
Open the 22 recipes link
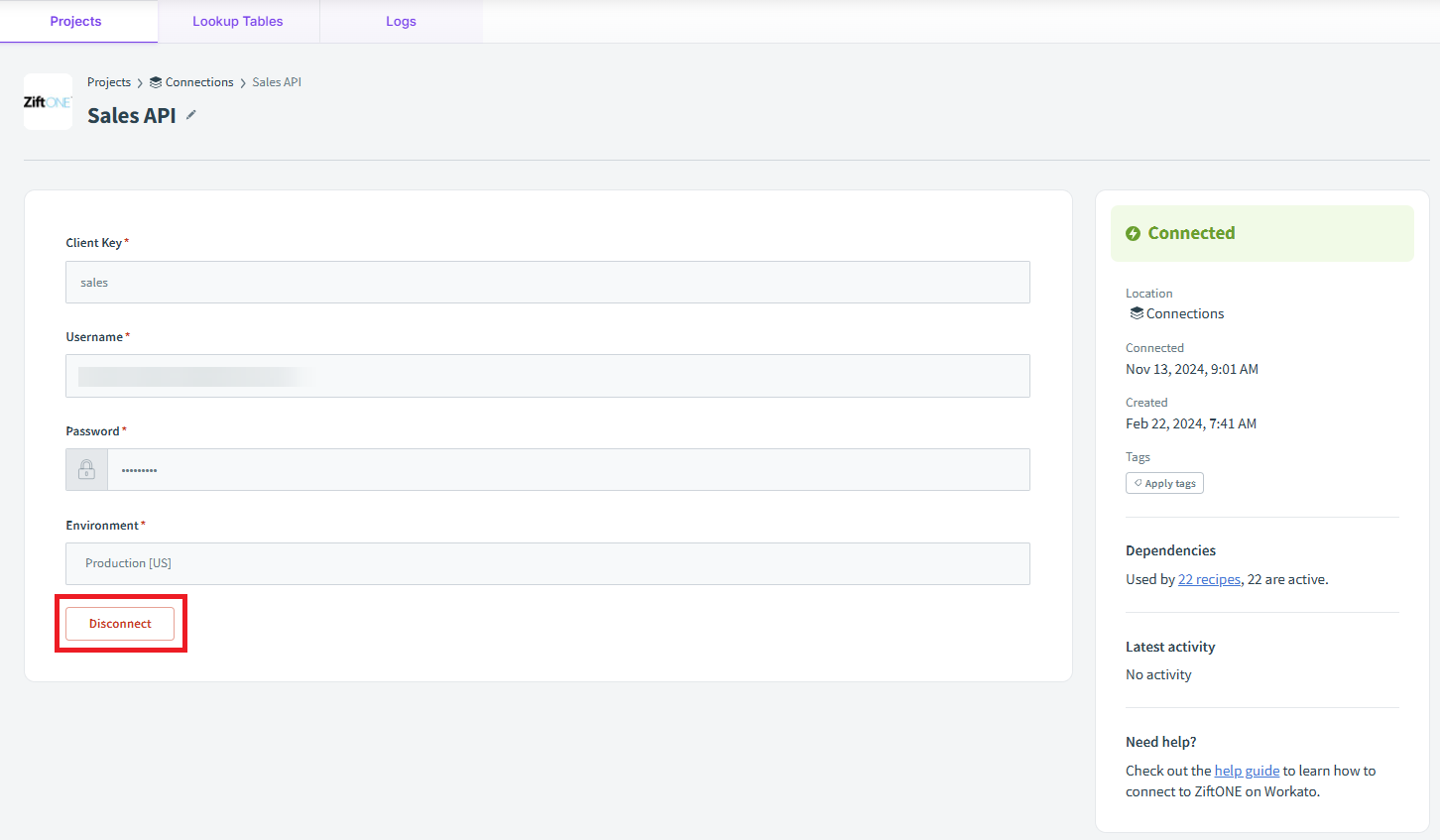pos(1209,579)
